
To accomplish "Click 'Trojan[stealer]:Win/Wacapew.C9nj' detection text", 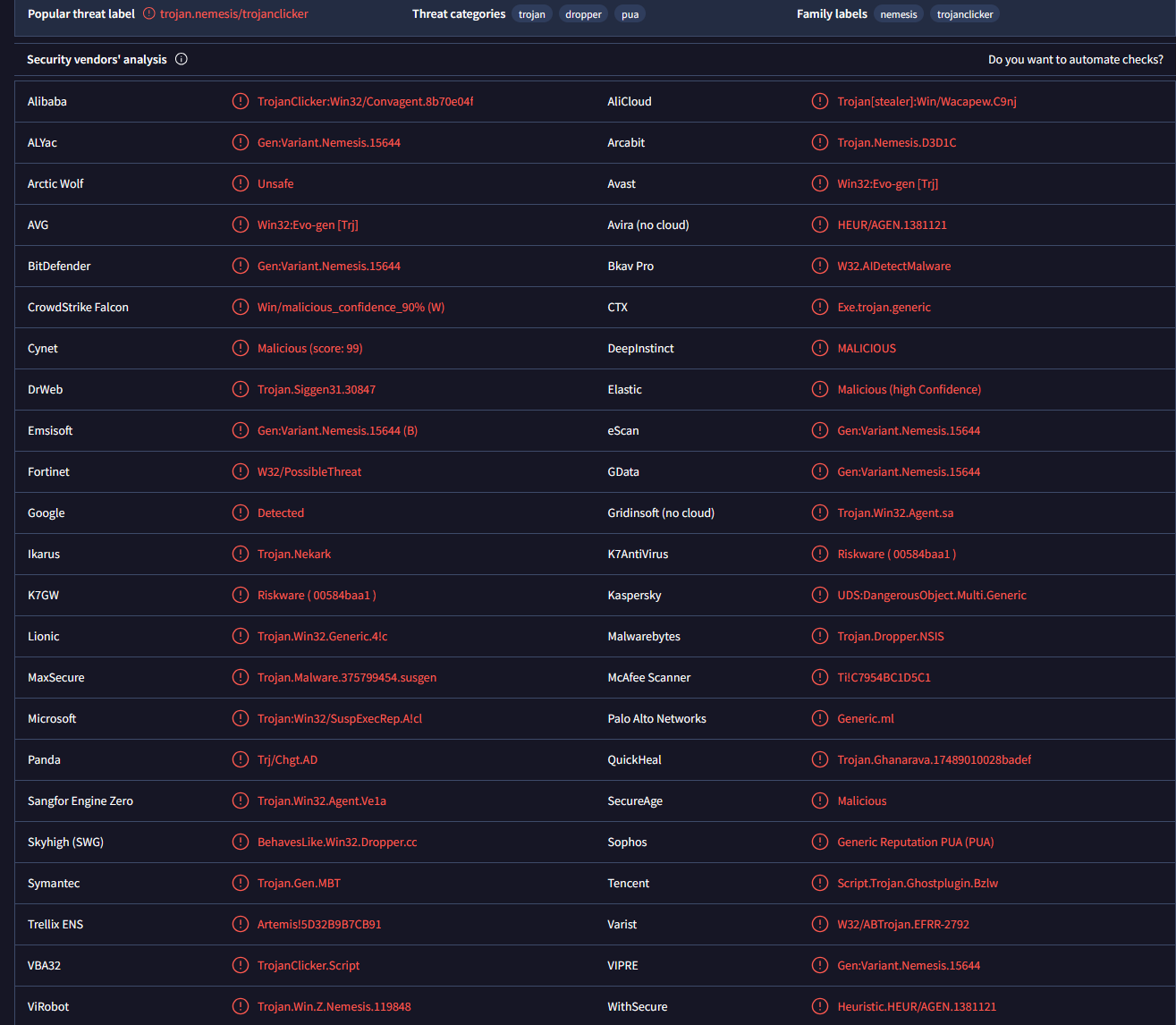I will pos(926,101).
